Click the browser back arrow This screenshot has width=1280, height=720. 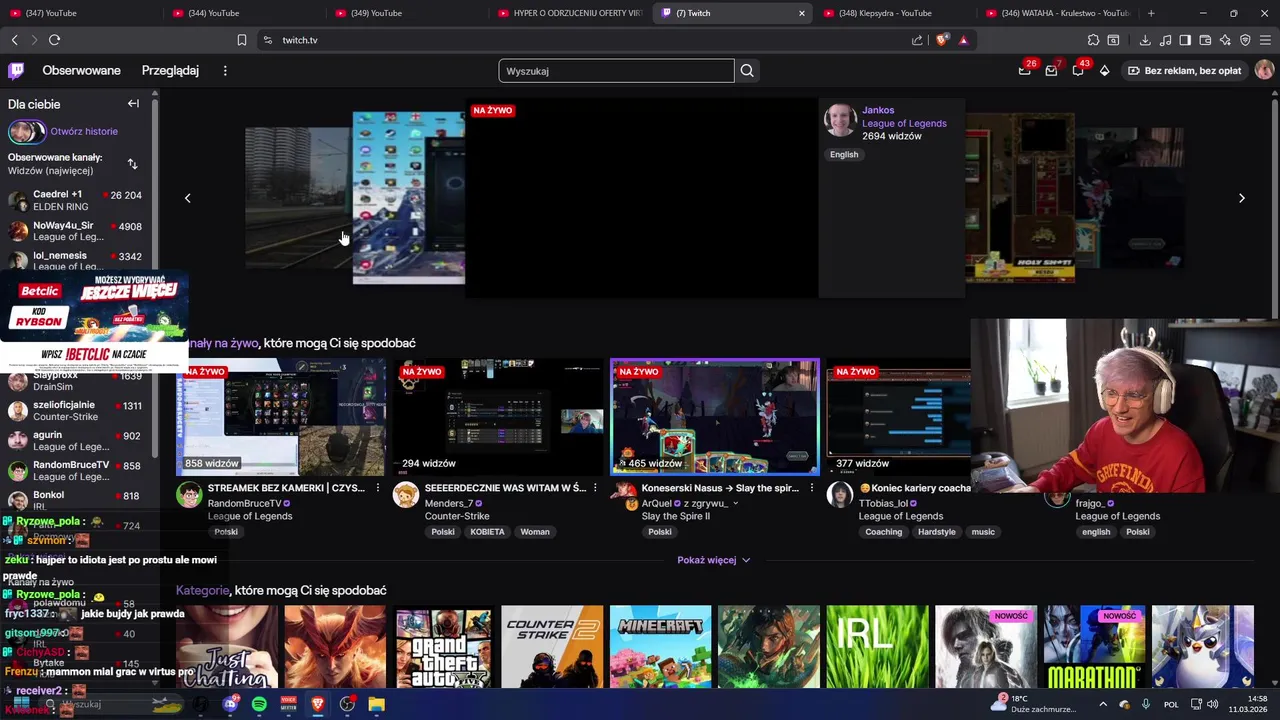coord(14,40)
